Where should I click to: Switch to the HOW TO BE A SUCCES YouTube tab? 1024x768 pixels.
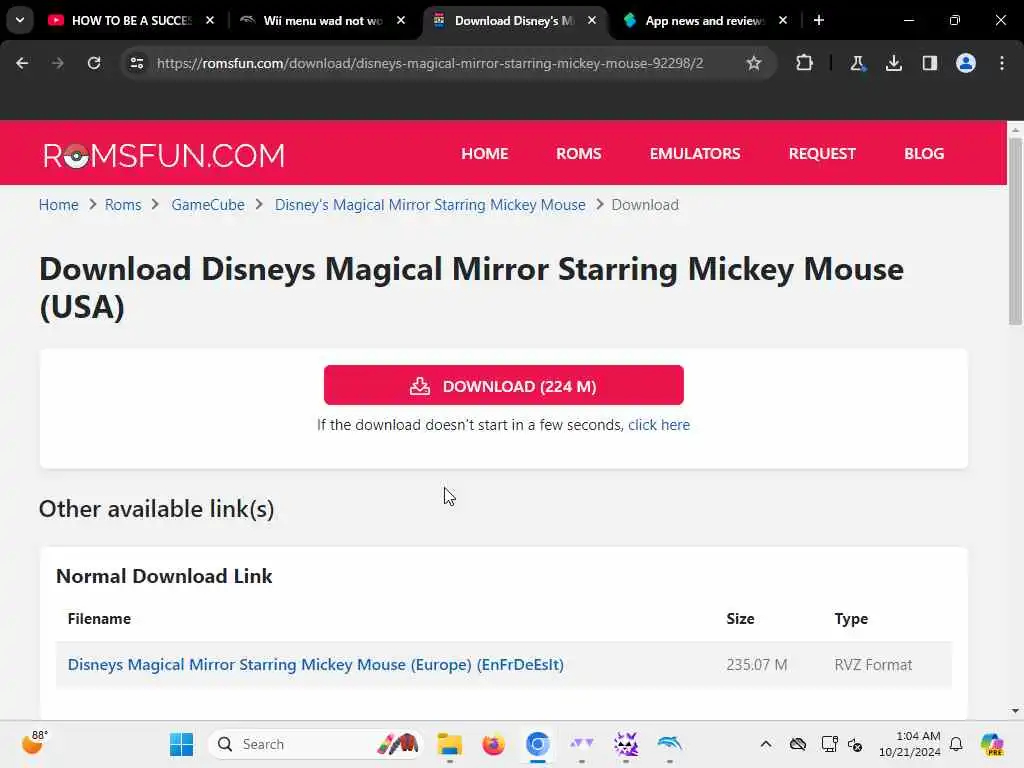point(131,20)
